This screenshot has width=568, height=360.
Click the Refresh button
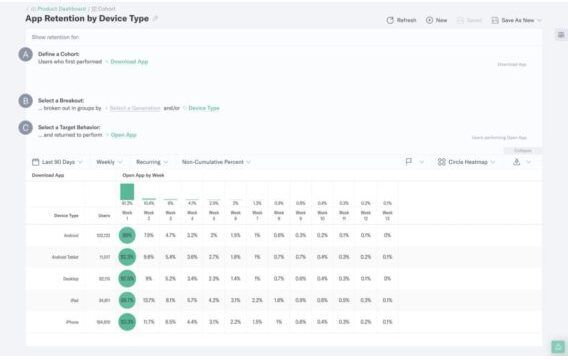point(401,20)
